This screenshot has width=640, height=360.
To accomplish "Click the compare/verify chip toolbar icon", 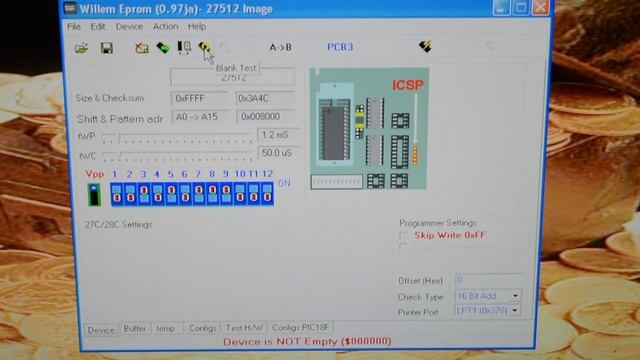I will click(184, 47).
